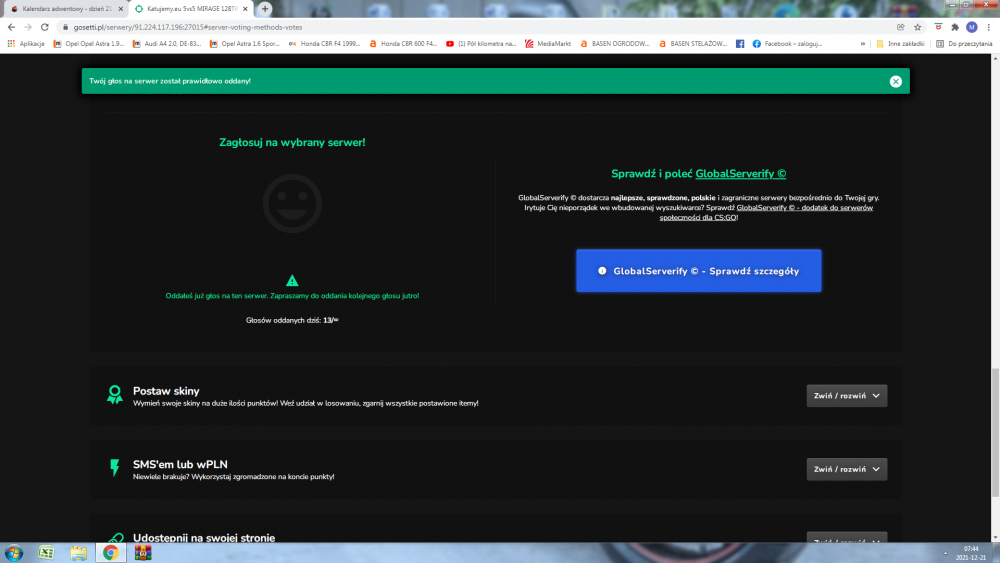Open the Aplikacje bookmarks shortcut

(26, 44)
